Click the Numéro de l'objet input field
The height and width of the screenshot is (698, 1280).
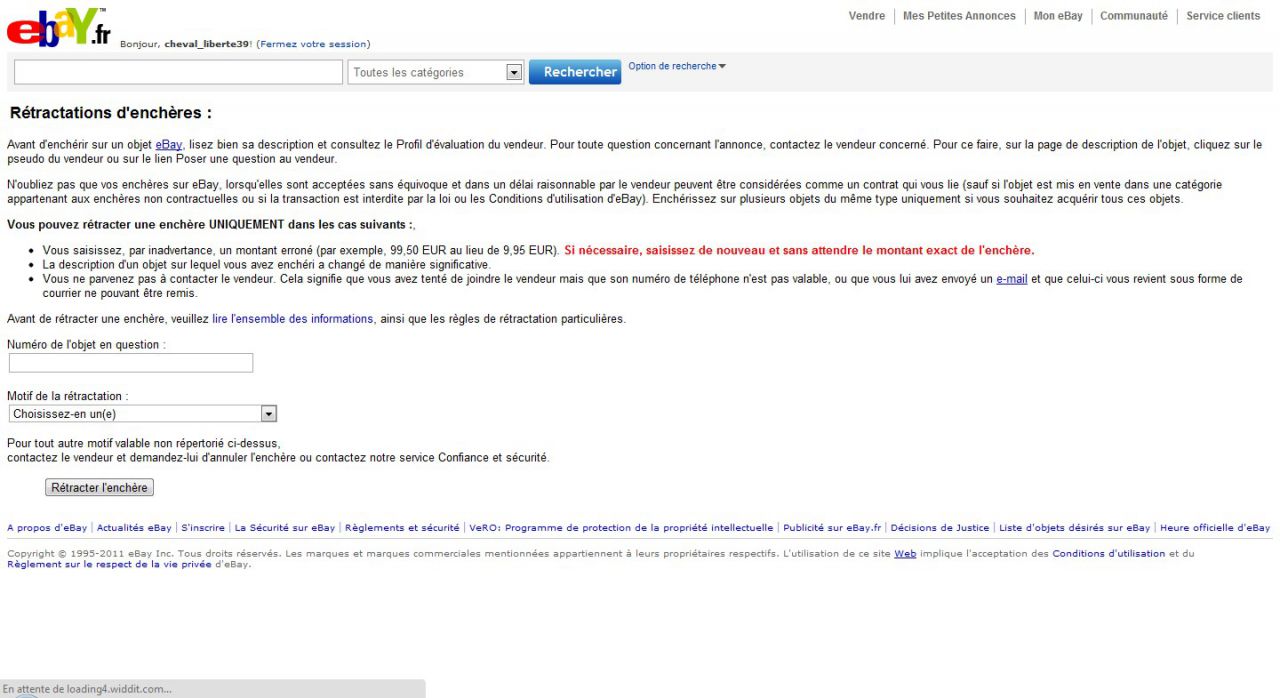coord(130,363)
